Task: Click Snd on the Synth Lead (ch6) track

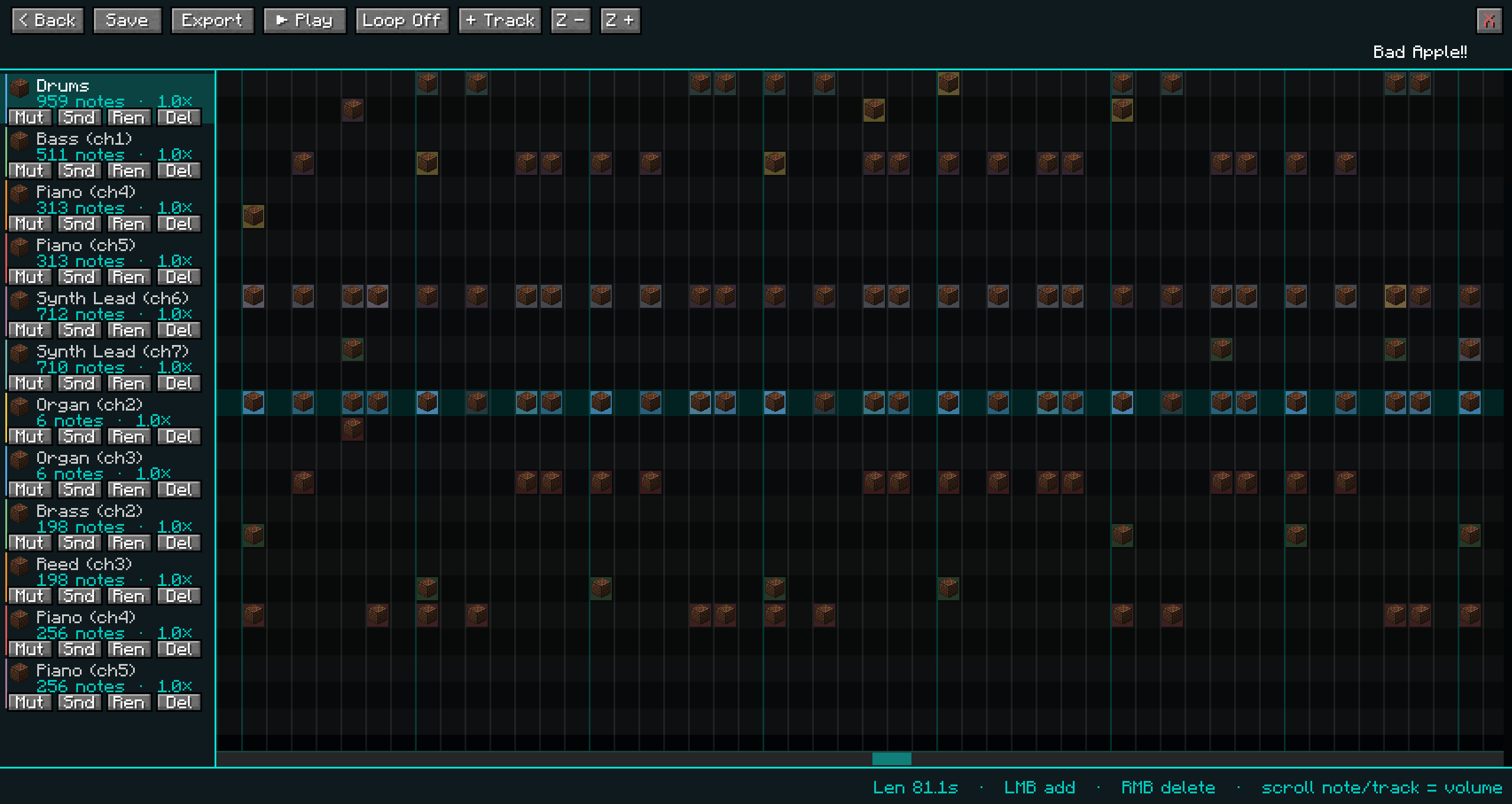Action: click(x=79, y=330)
